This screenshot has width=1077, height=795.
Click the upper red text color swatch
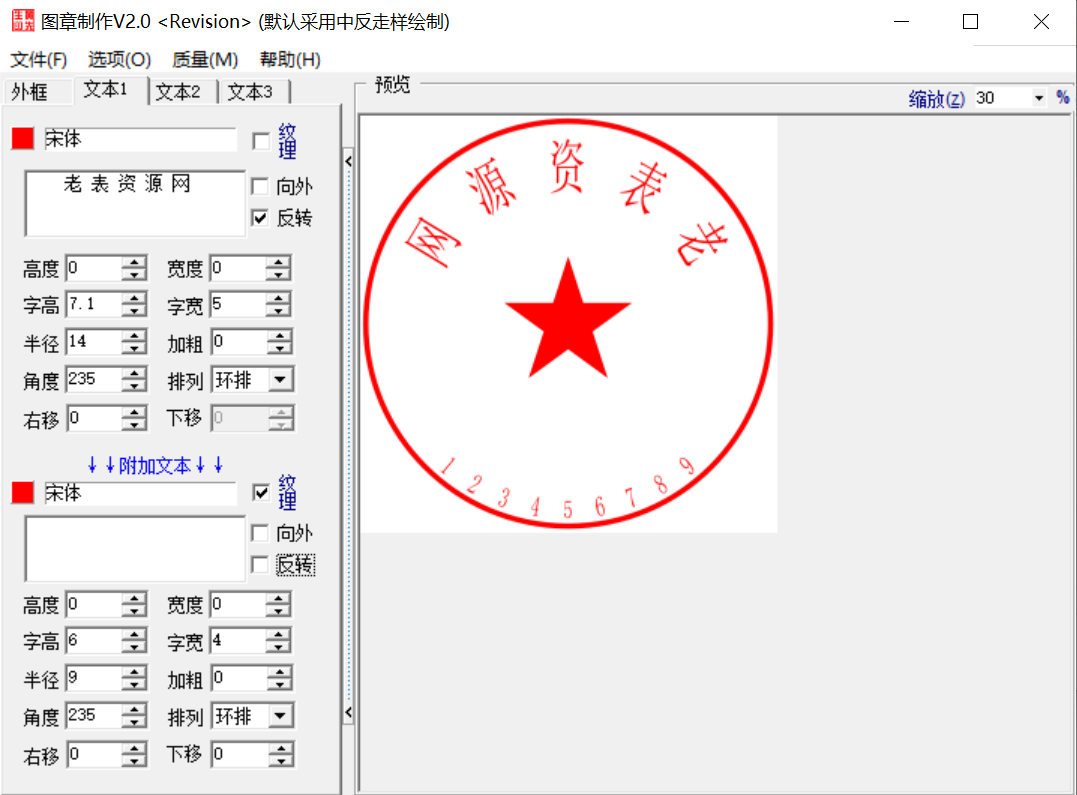[x=22, y=139]
